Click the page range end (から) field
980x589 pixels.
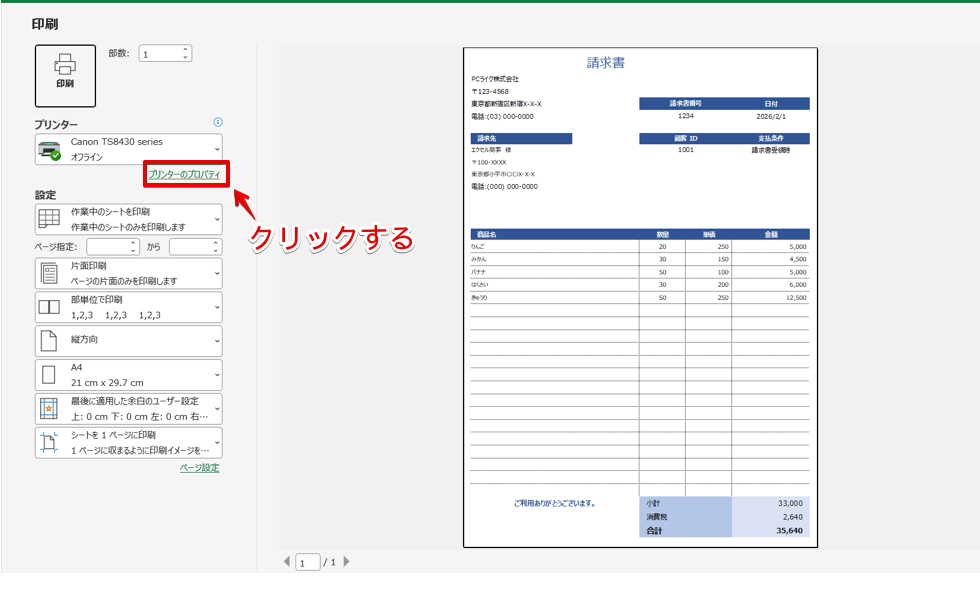[190, 246]
